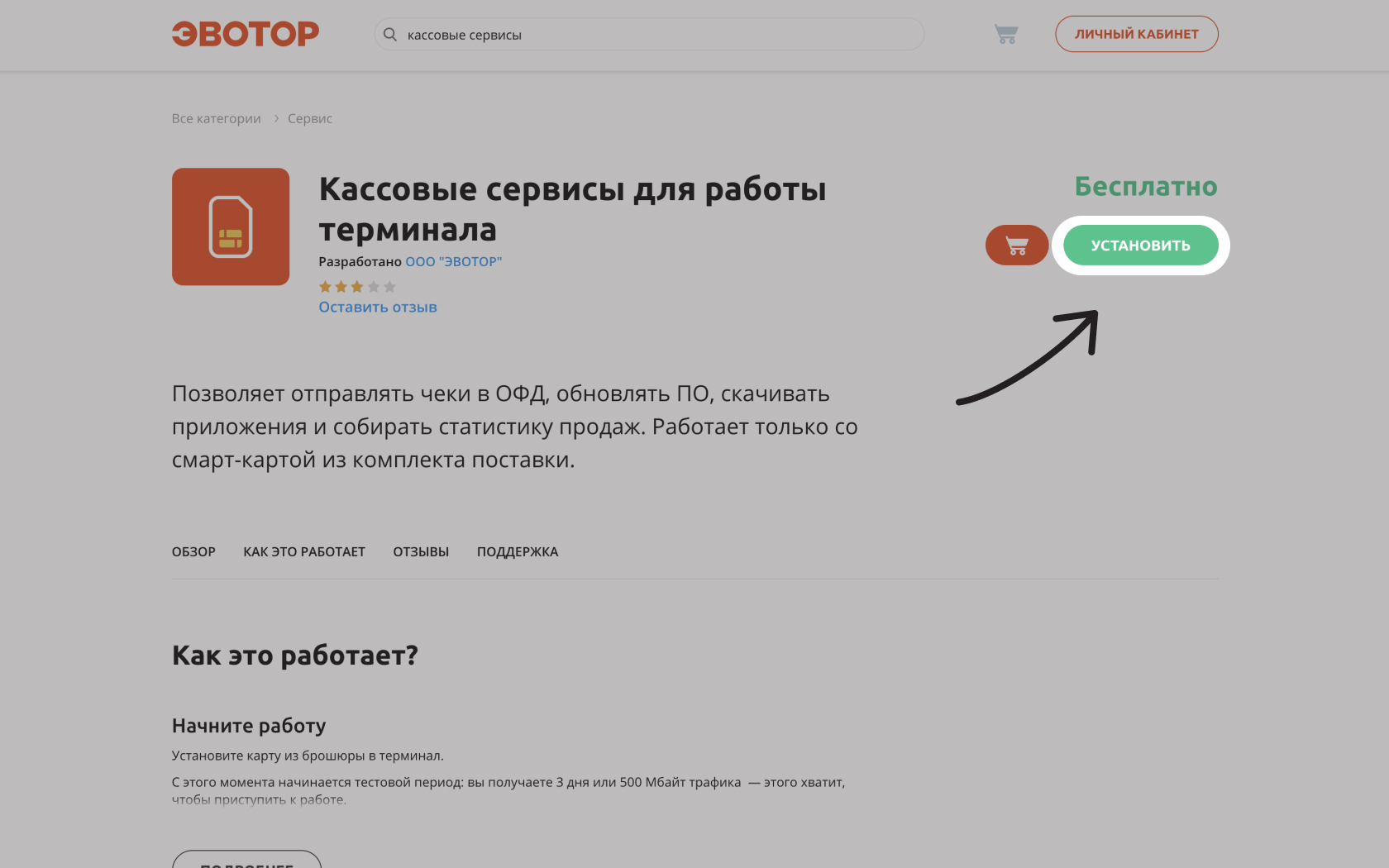Image resolution: width=1389 pixels, height=868 pixels.
Task: Open Личный кабинет
Action: (1136, 34)
